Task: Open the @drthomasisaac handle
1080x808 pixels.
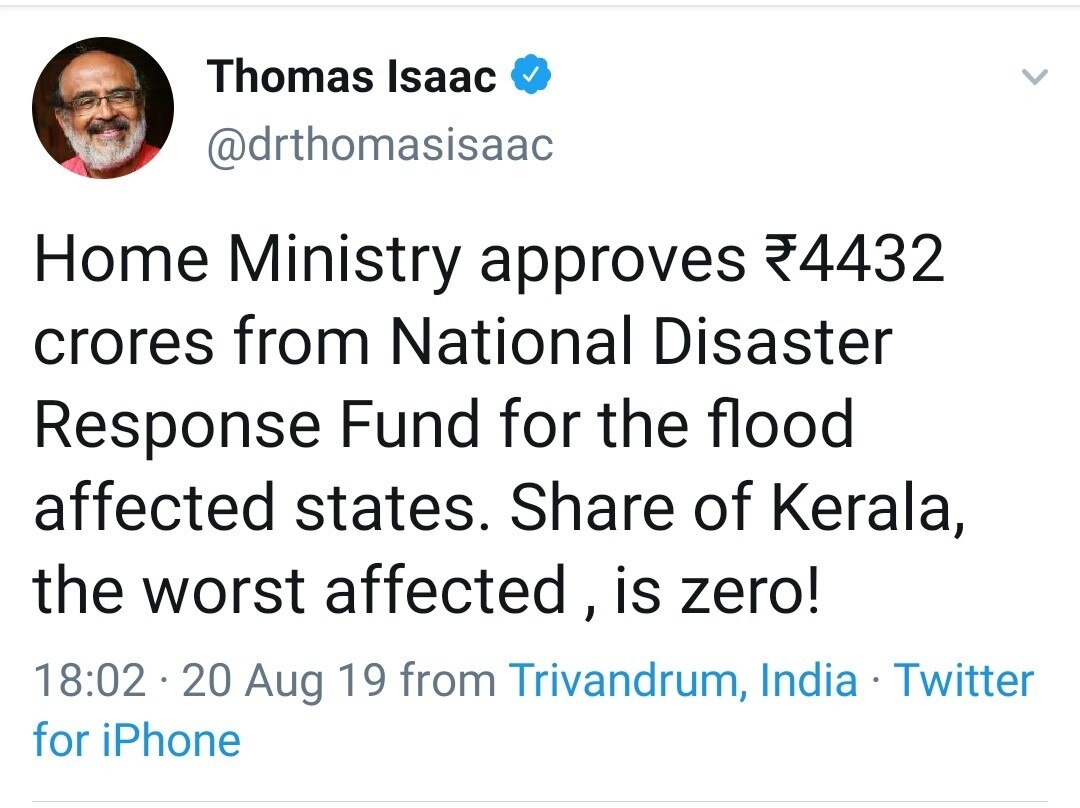Action: click(x=379, y=146)
